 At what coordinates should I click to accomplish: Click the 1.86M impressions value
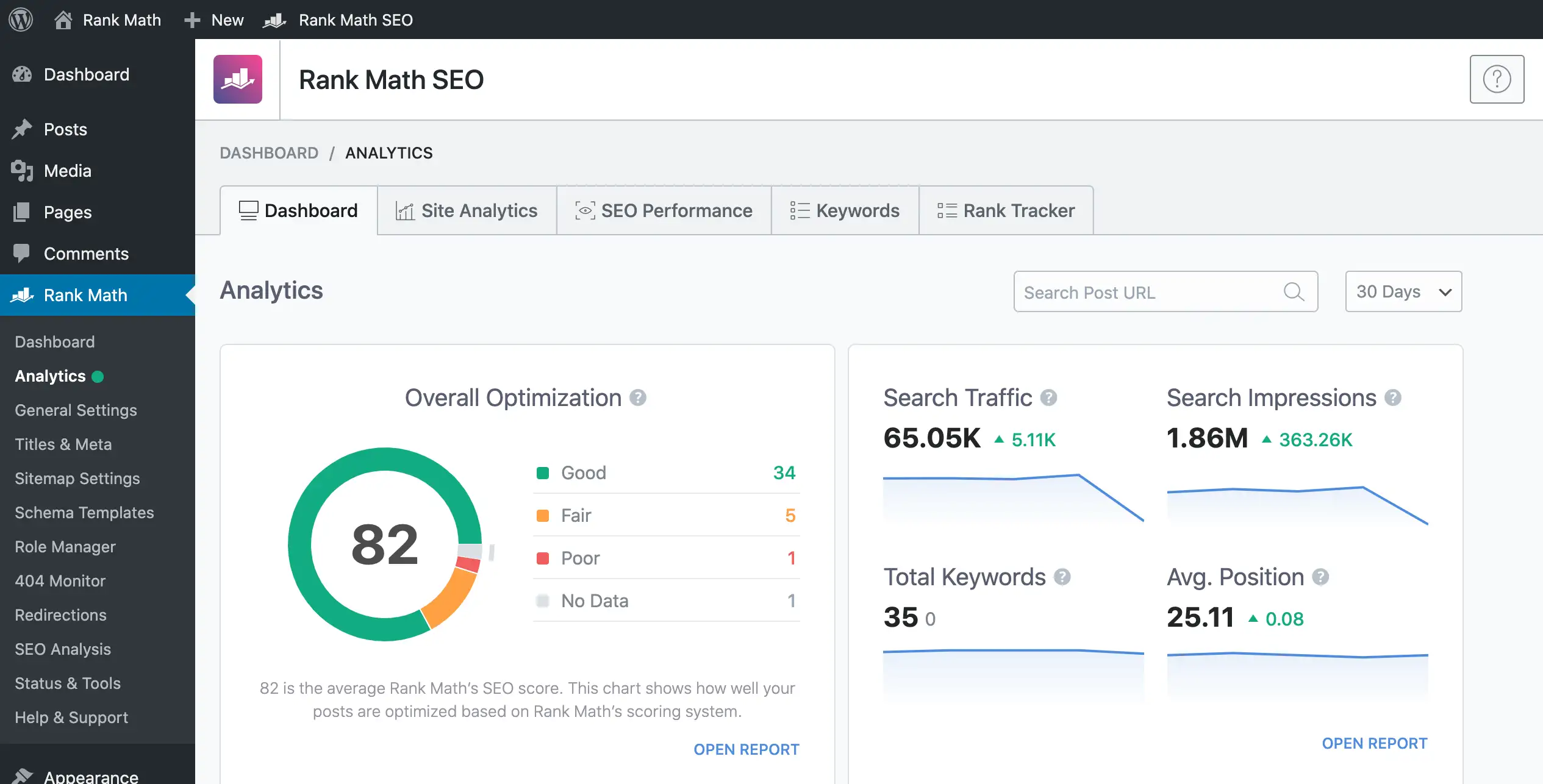click(x=1207, y=438)
